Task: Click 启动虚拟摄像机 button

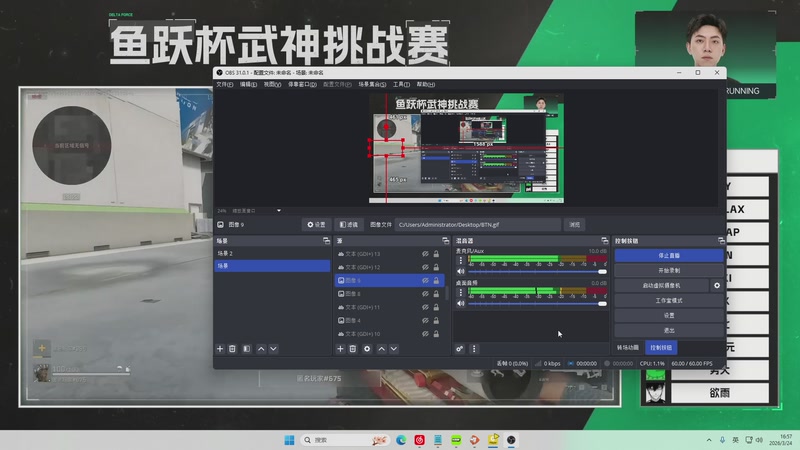Action: [x=661, y=286]
